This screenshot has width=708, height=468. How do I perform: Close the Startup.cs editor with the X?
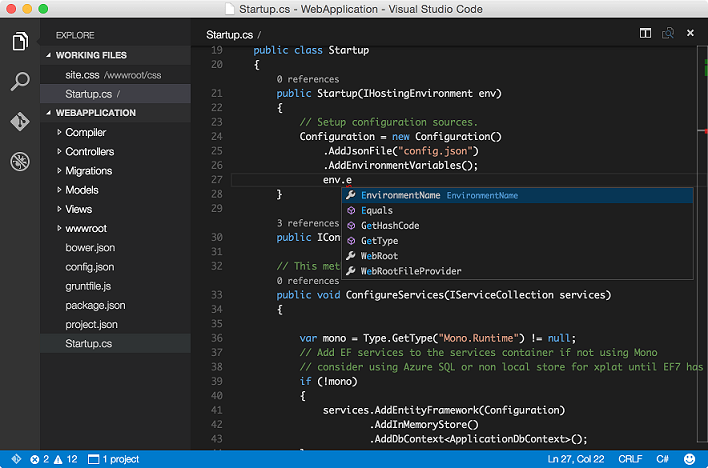pyautogui.click(x=690, y=34)
